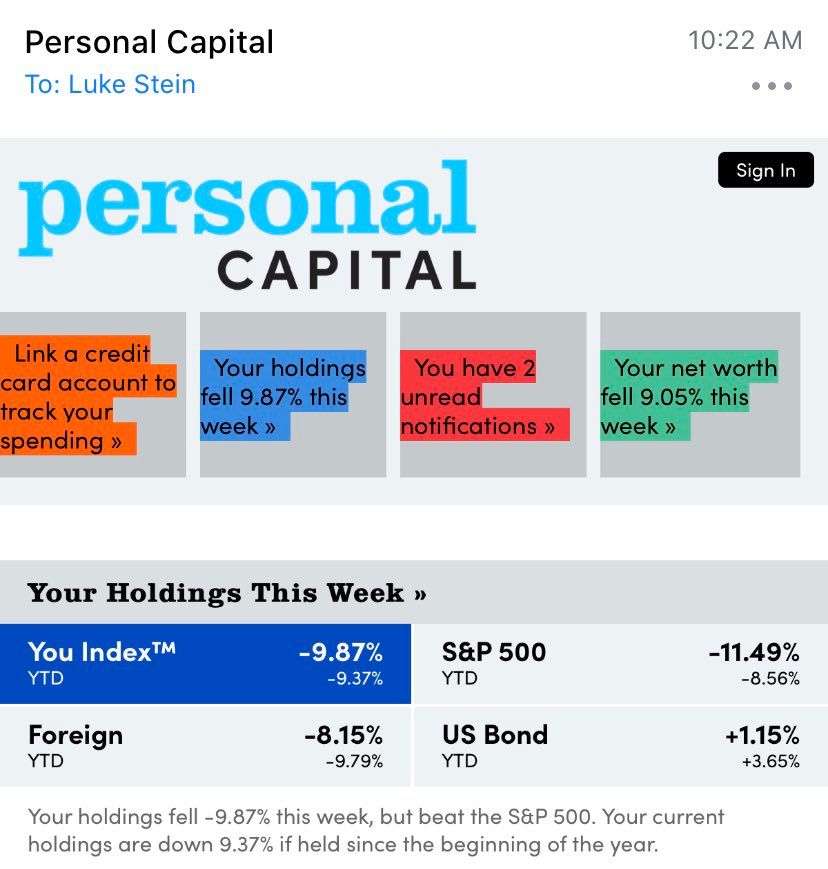Screen dimensions: 828x869
Task: Click the -9.87% You Index value
Action: [x=340, y=653]
